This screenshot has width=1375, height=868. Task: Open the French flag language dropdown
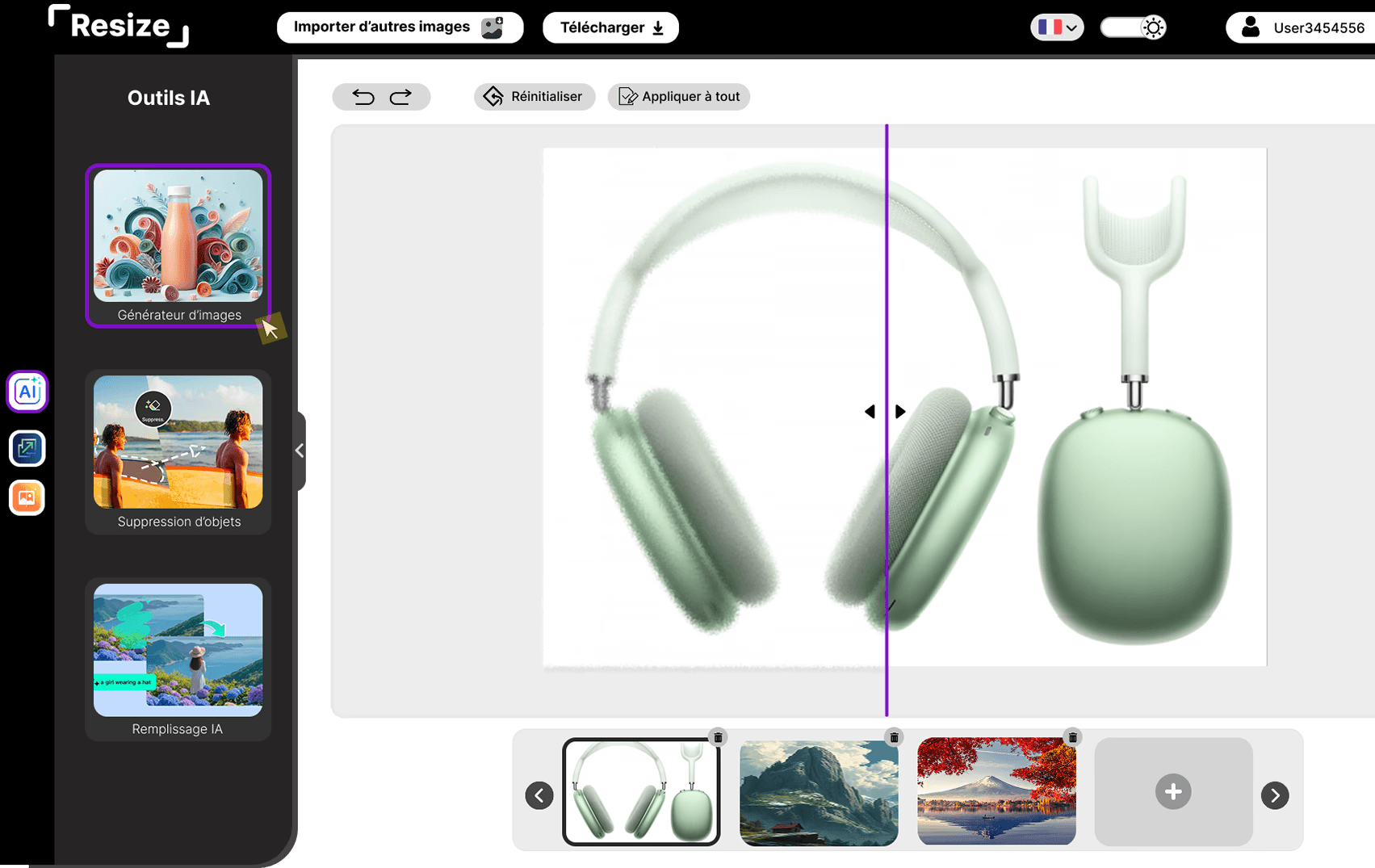[1056, 27]
